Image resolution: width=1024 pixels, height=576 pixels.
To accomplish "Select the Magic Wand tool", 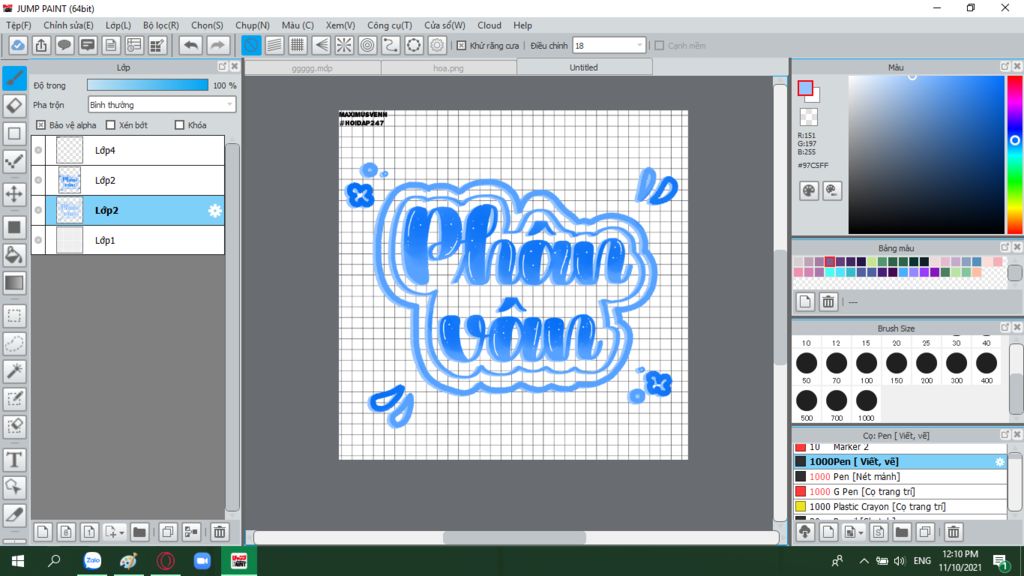I will (x=14, y=371).
